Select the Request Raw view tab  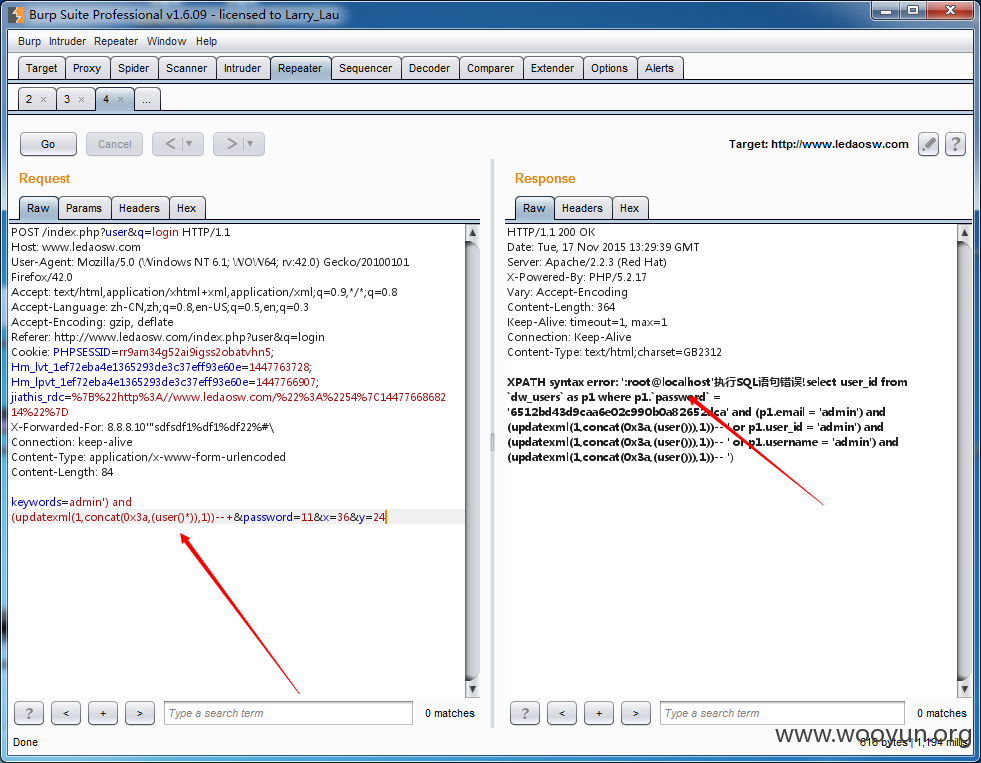38,208
